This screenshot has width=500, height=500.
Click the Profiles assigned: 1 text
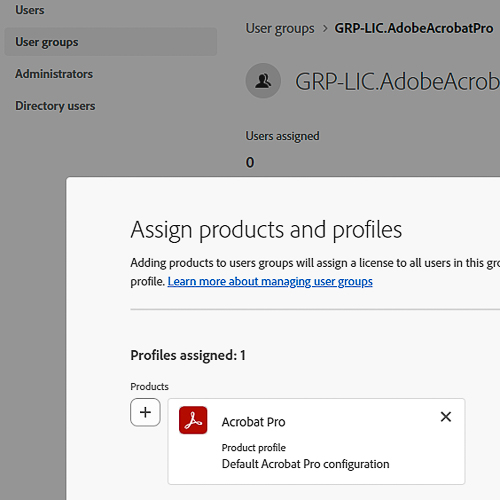188,355
